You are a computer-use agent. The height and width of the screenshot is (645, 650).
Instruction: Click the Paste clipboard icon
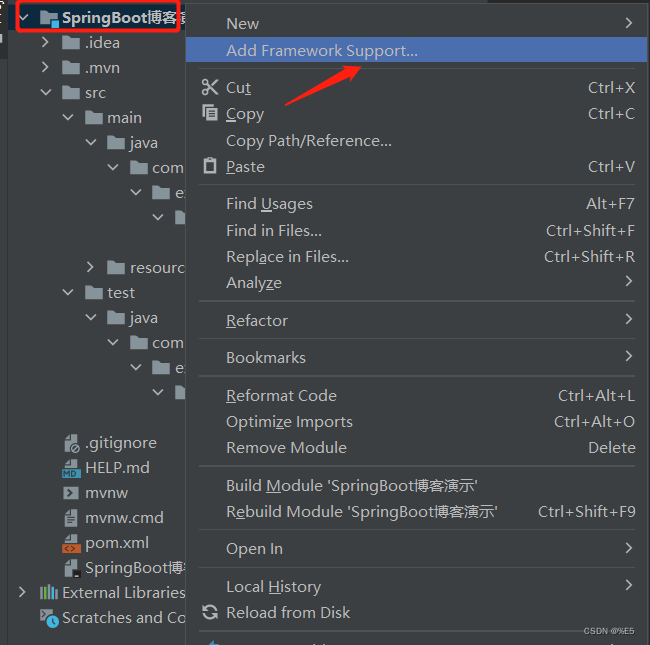210,166
